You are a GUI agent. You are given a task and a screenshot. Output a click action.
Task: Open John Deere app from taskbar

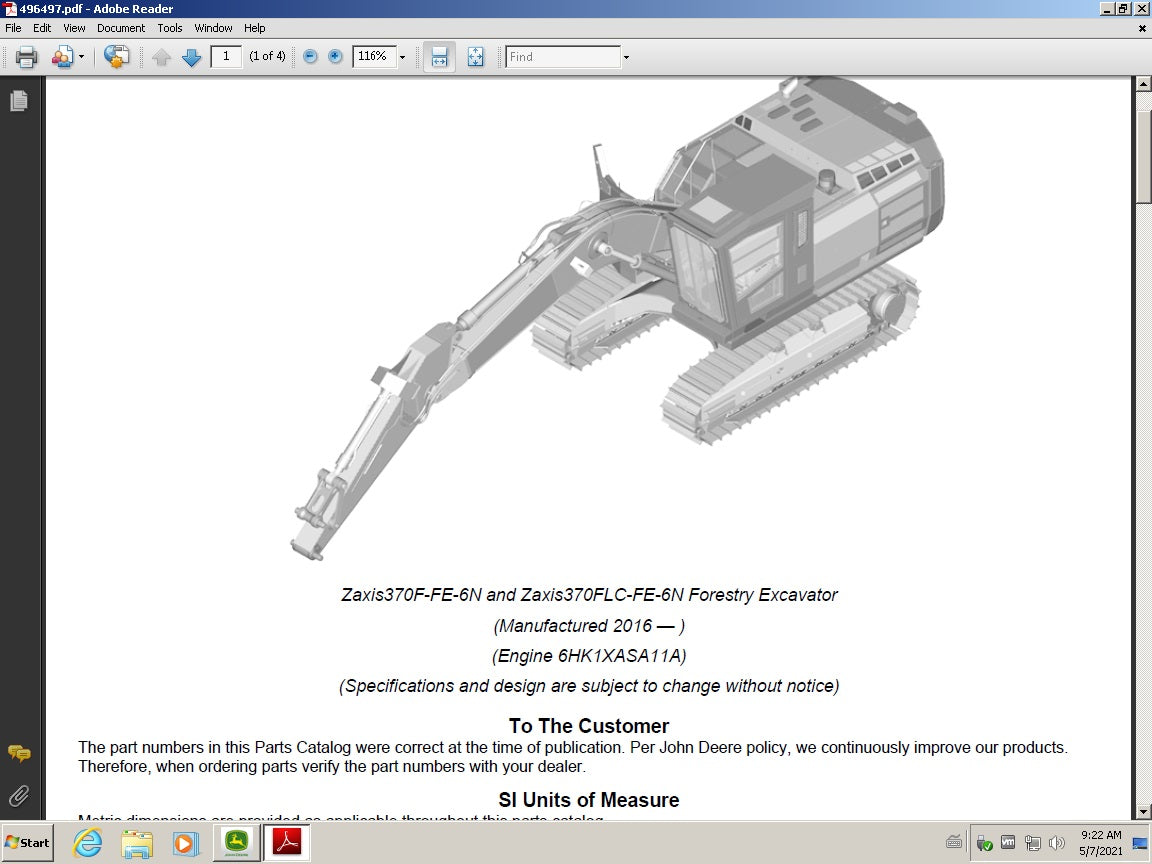point(236,843)
